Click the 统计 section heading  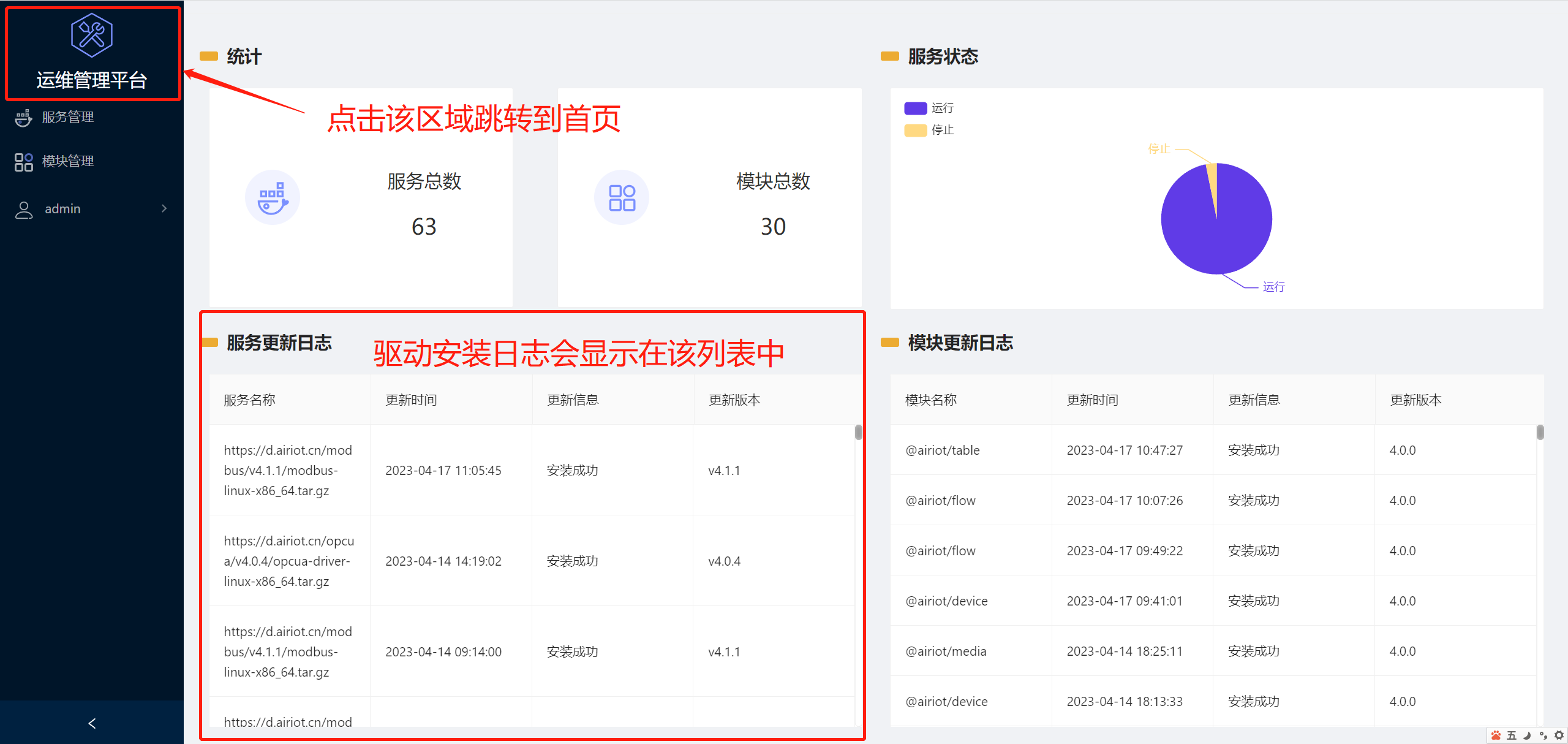click(x=244, y=57)
